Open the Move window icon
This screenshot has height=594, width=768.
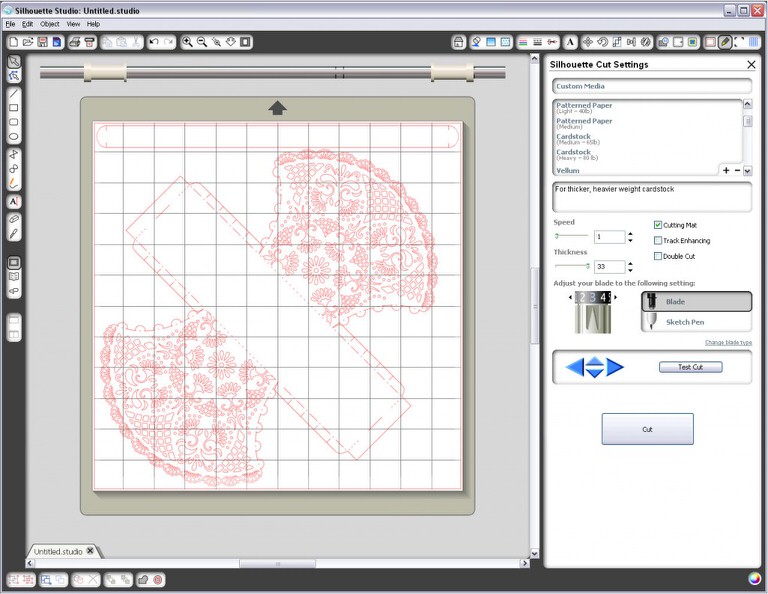tap(588, 43)
